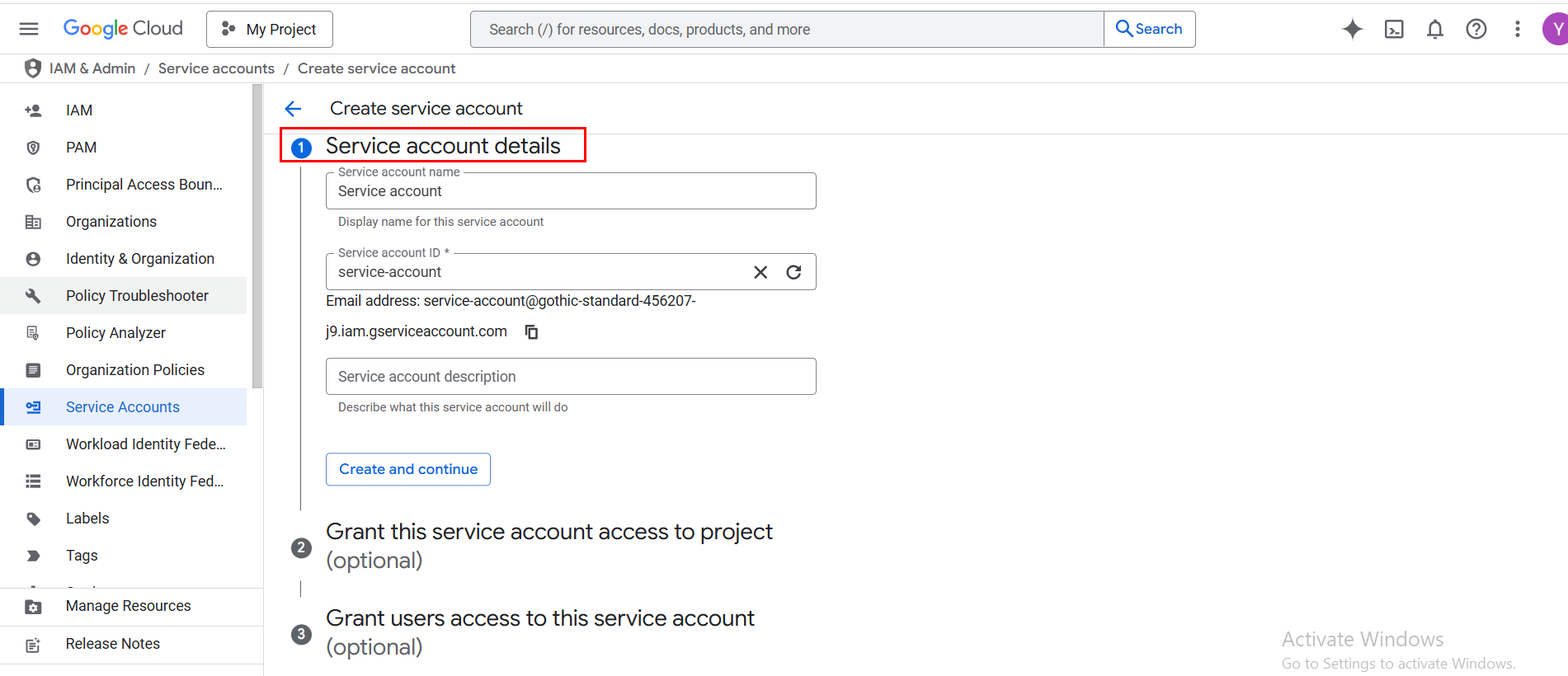Screen dimensions: 1568x676
Task: Click the sidebar vertical scrollbar
Action: point(257,239)
